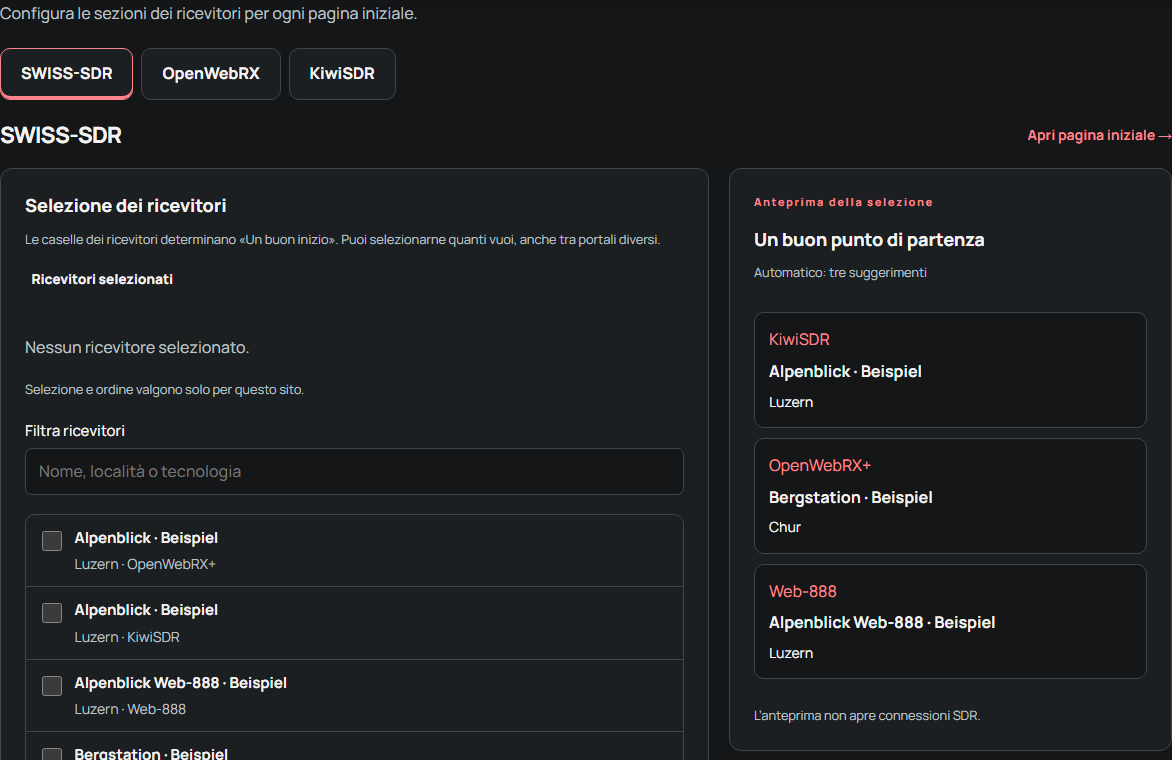Viewport: 1172px width, 760px height.
Task: Click the 'Un buon punto di partenza' heading
Action: pyautogui.click(x=869, y=240)
